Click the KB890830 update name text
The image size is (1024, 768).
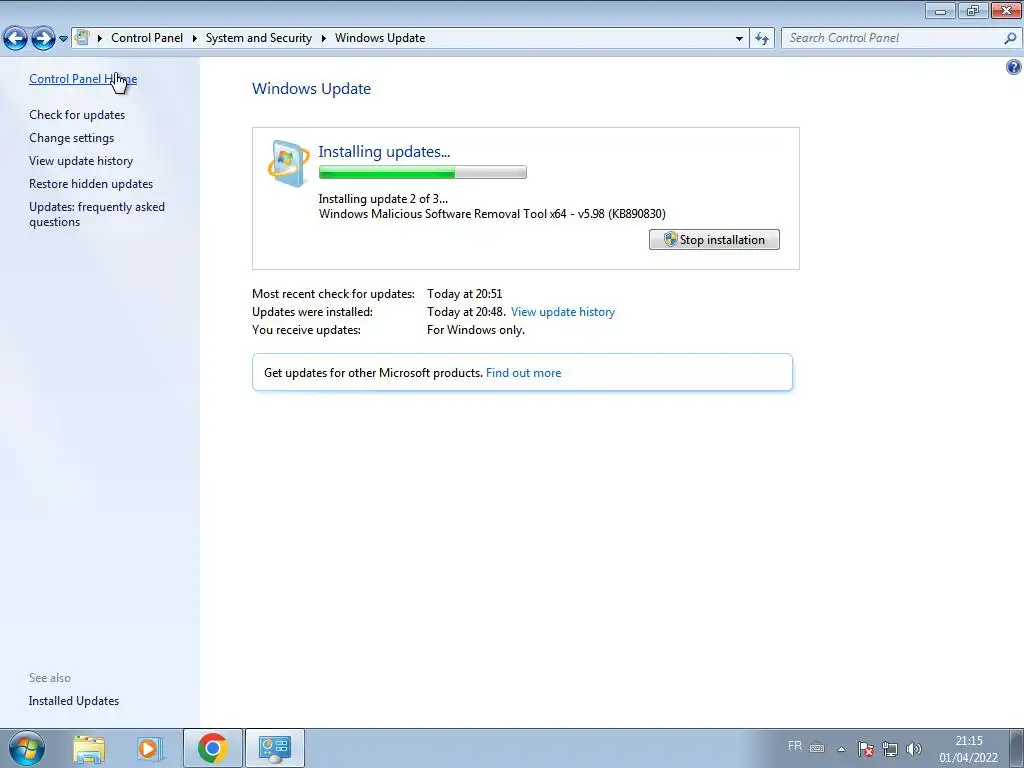[492, 214]
